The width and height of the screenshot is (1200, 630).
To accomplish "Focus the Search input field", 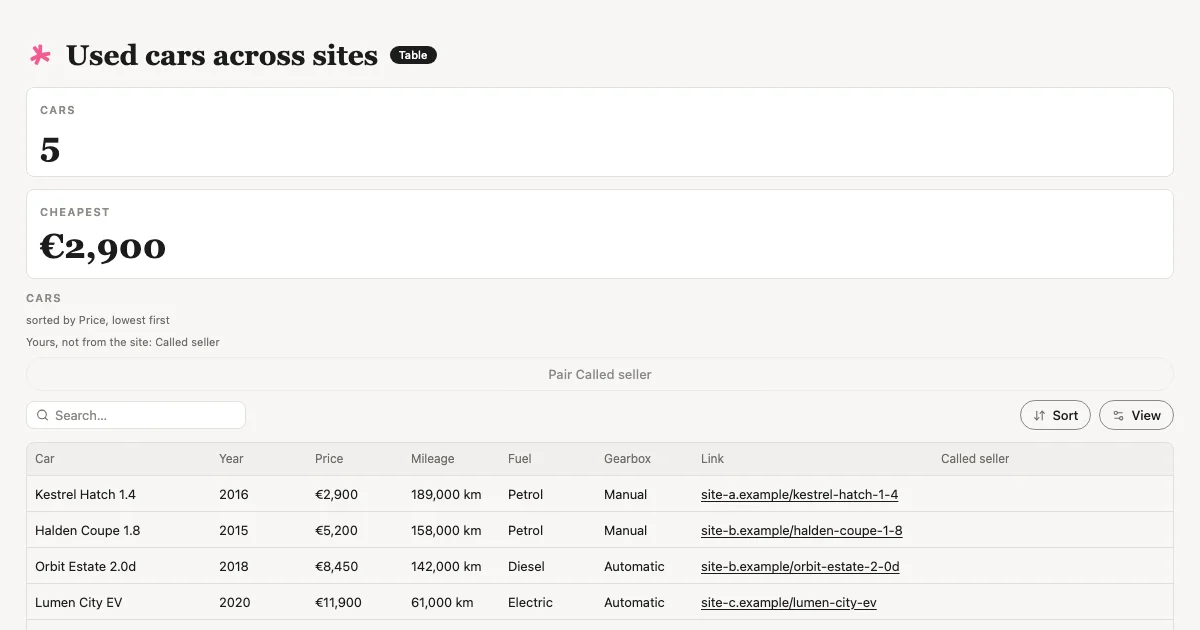I will (x=136, y=415).
